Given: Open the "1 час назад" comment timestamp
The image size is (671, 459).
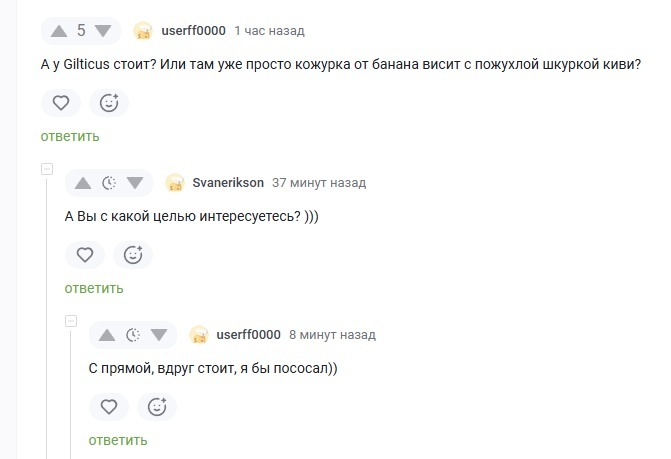Looking at the screenshot, I should tap(269, 31).
